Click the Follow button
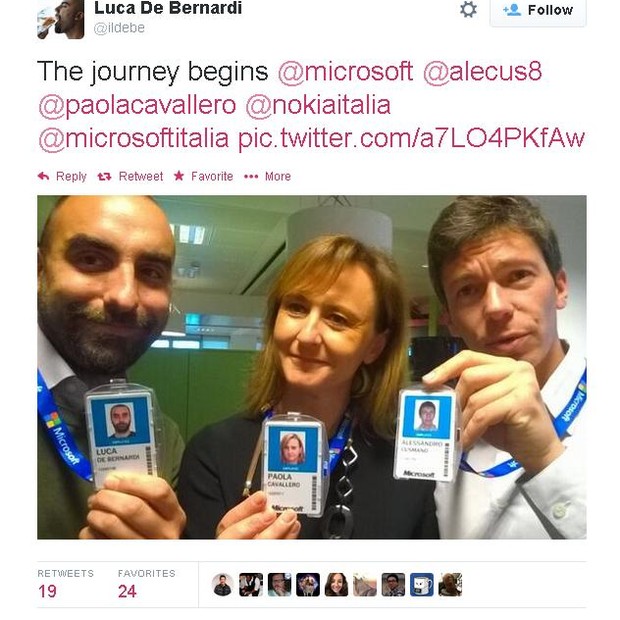Screen dimensions: 620x620 coord(538,12)
